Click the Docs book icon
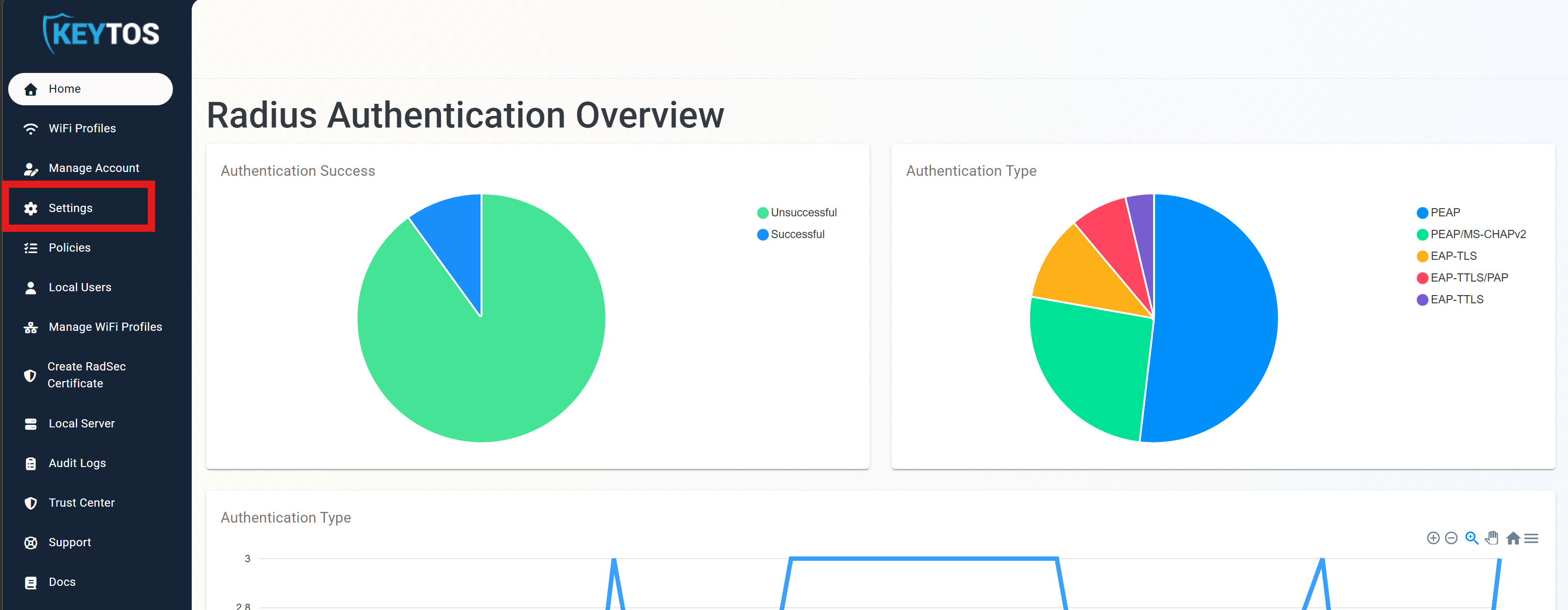Screen dimensions: 1568x610 click(x=30, y=582)
